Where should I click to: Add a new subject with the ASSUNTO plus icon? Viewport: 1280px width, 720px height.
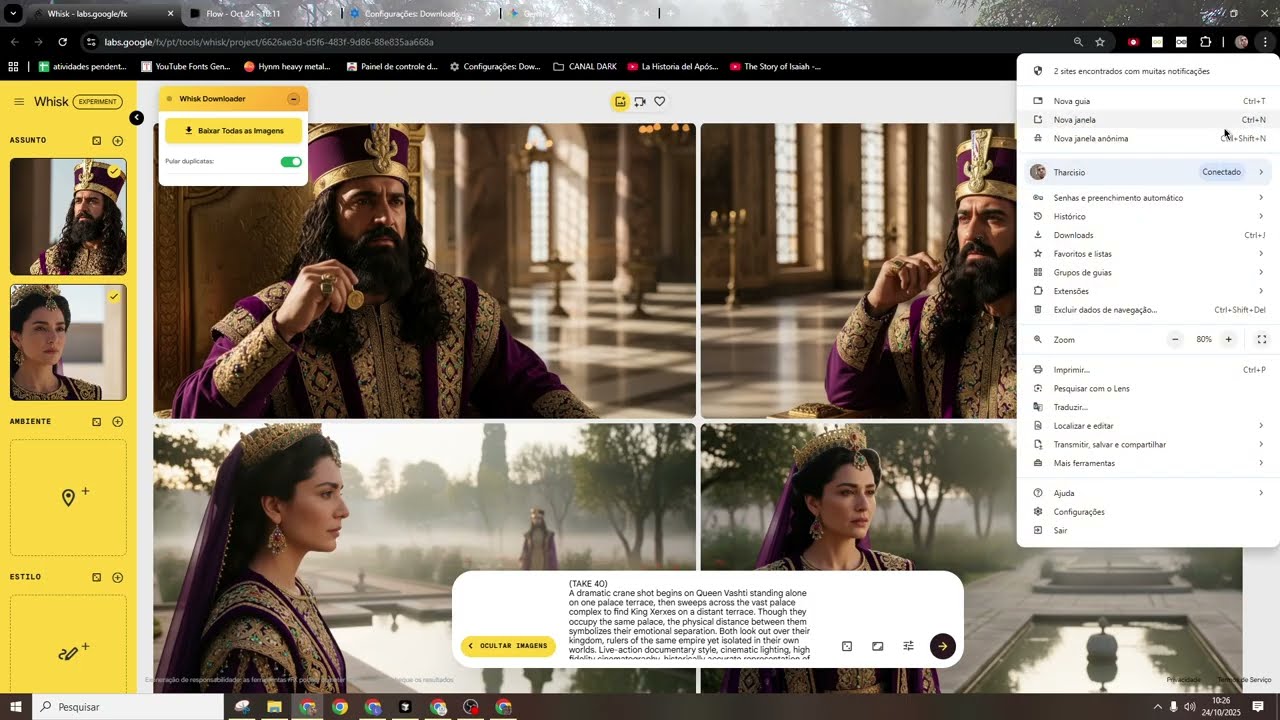point(117,140)
